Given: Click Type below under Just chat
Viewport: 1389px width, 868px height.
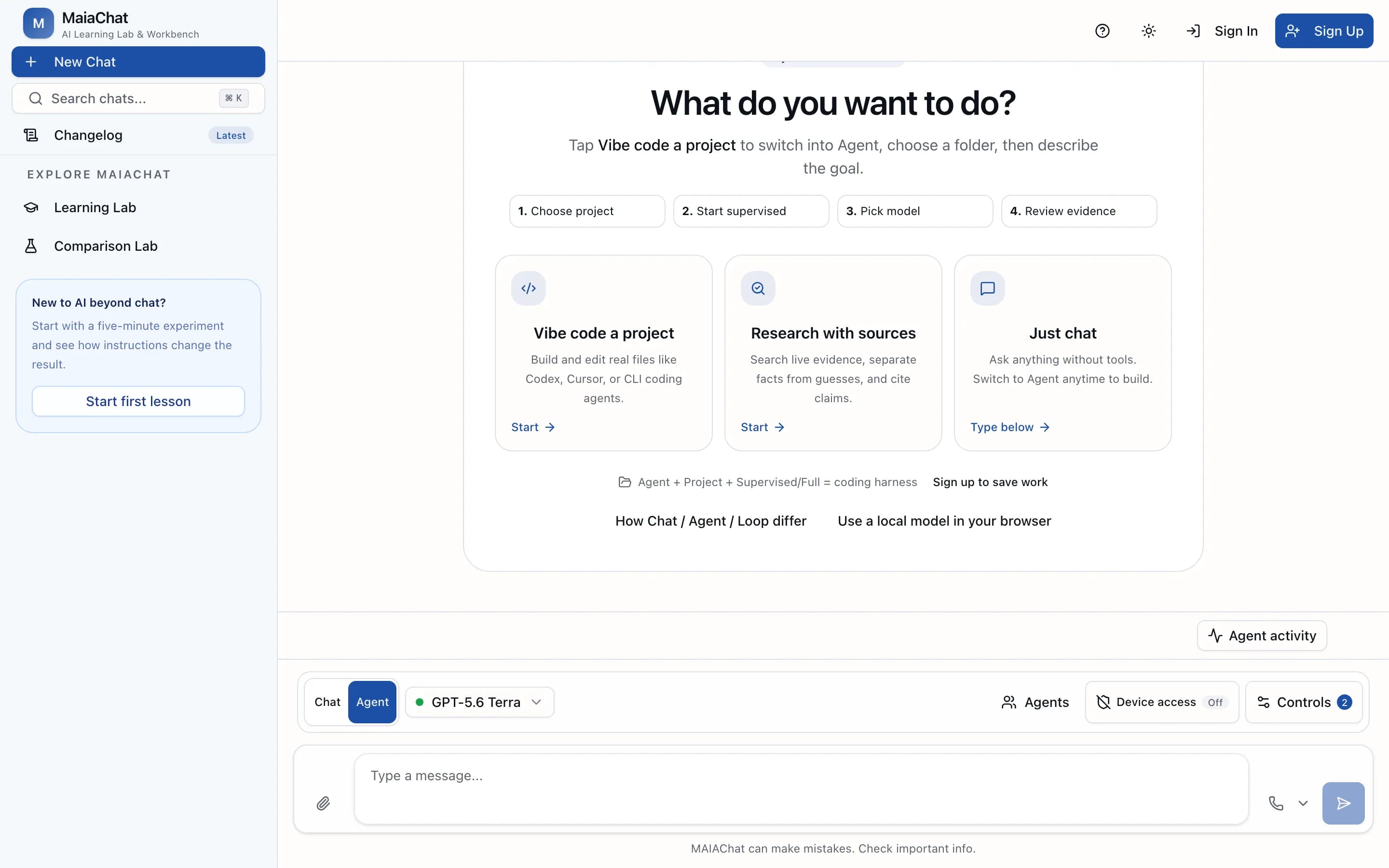Looking at the screenshot, I should (x=1009, y=427).
